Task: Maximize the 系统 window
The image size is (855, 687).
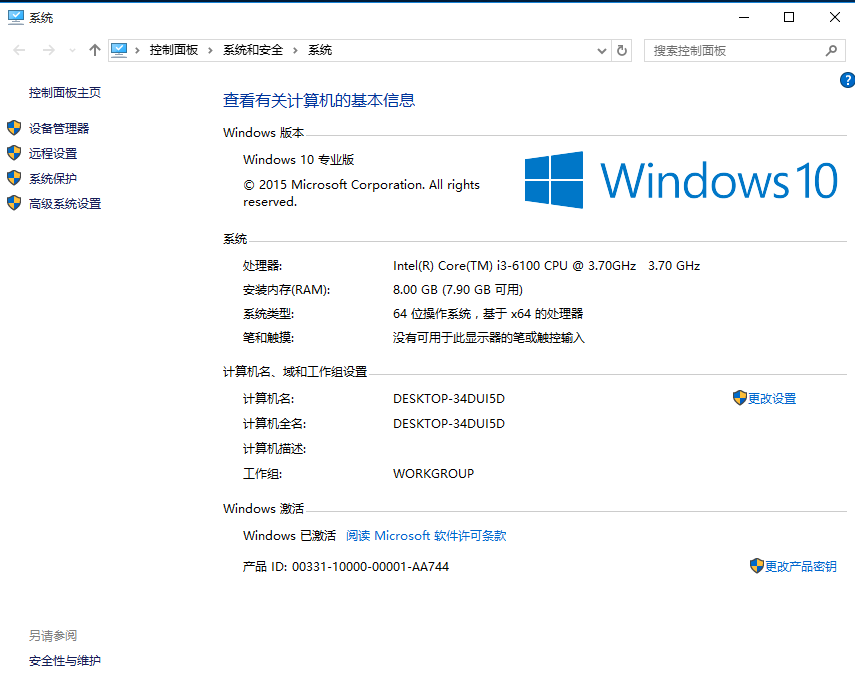Action: 788,17
